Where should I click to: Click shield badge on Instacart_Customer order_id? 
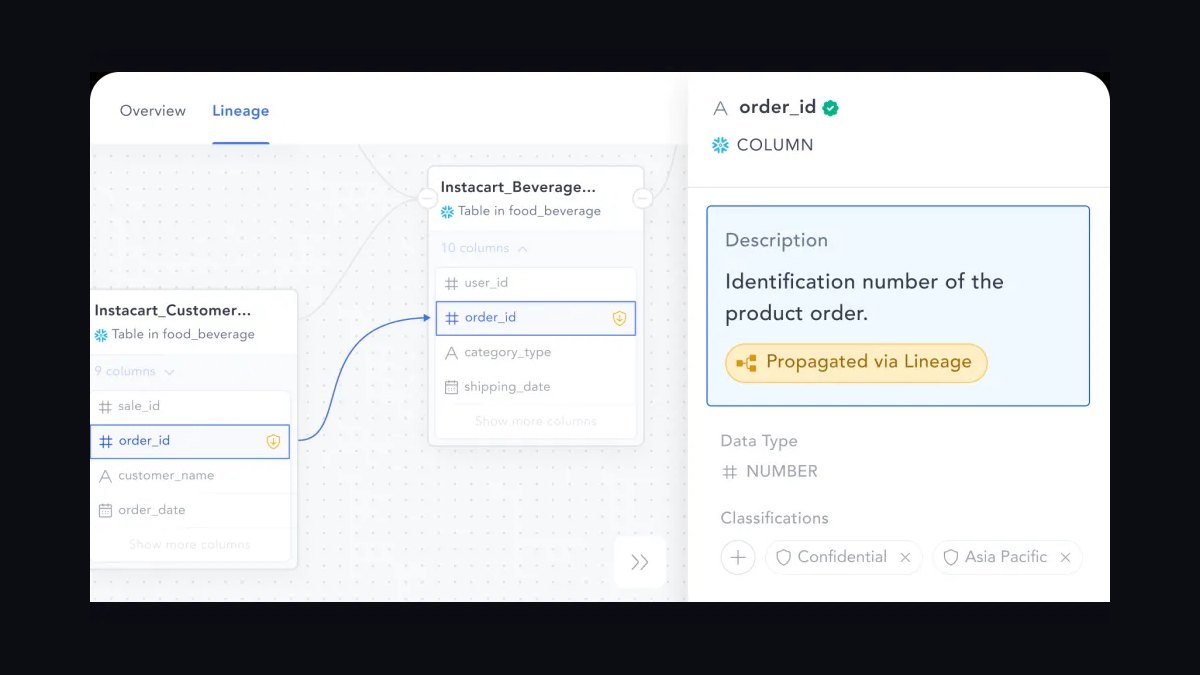point(273,441)
